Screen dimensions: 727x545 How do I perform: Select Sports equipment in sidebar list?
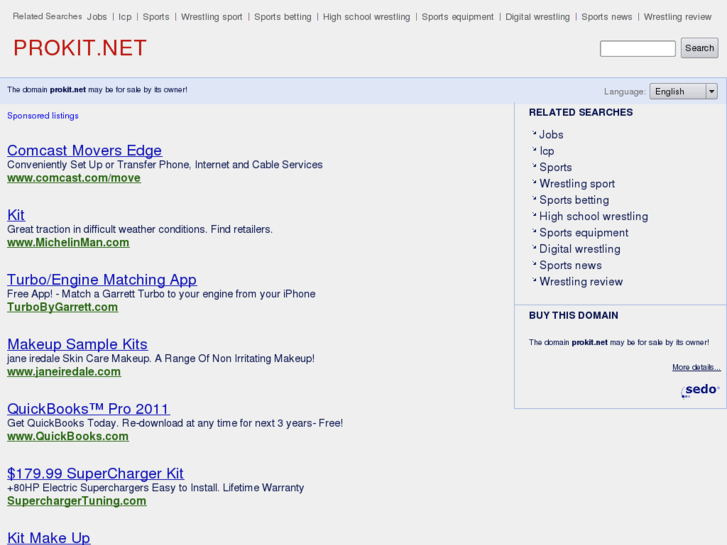click(584, 233)
